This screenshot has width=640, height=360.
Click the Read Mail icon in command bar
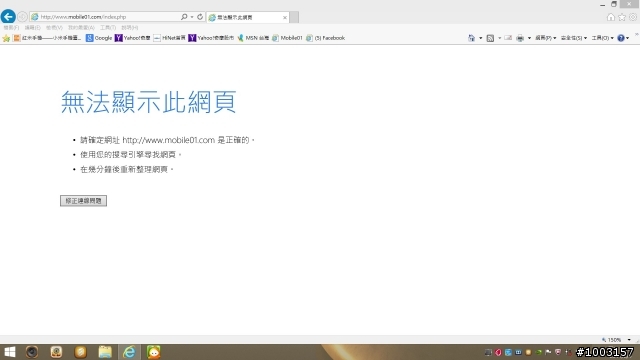coord(508,38)
